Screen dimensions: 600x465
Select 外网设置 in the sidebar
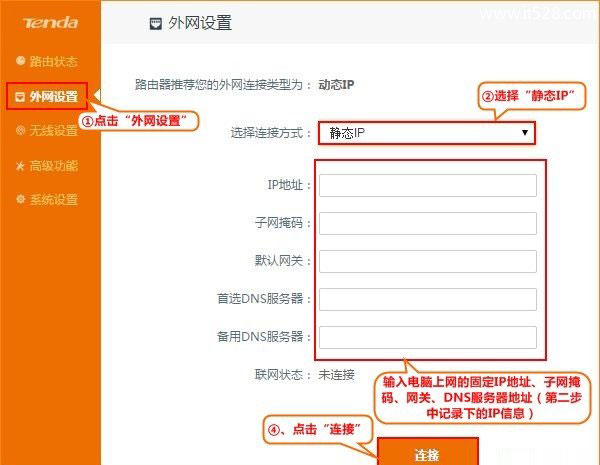click(54, 96)
